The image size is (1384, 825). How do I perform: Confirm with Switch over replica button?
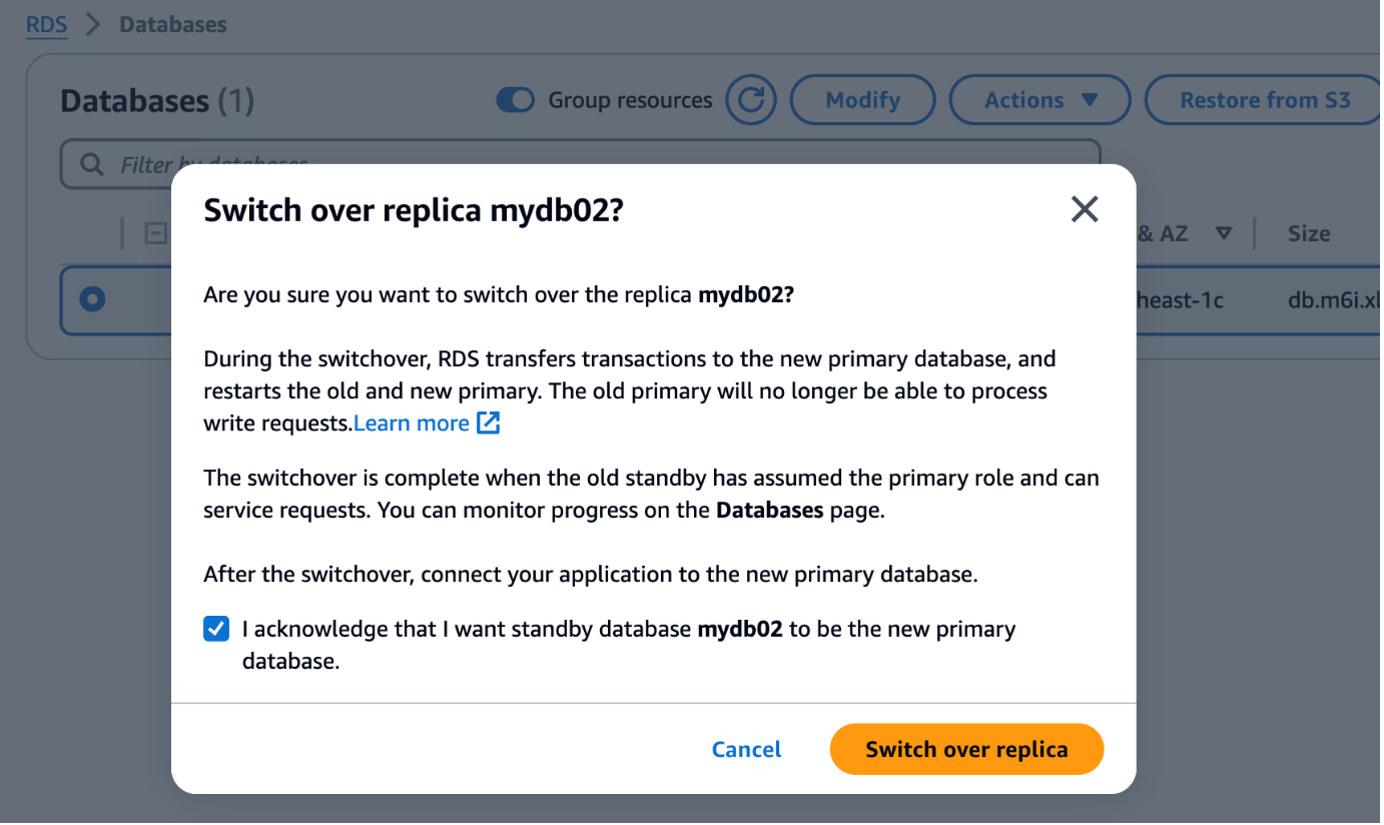click(x=966, y=749)
